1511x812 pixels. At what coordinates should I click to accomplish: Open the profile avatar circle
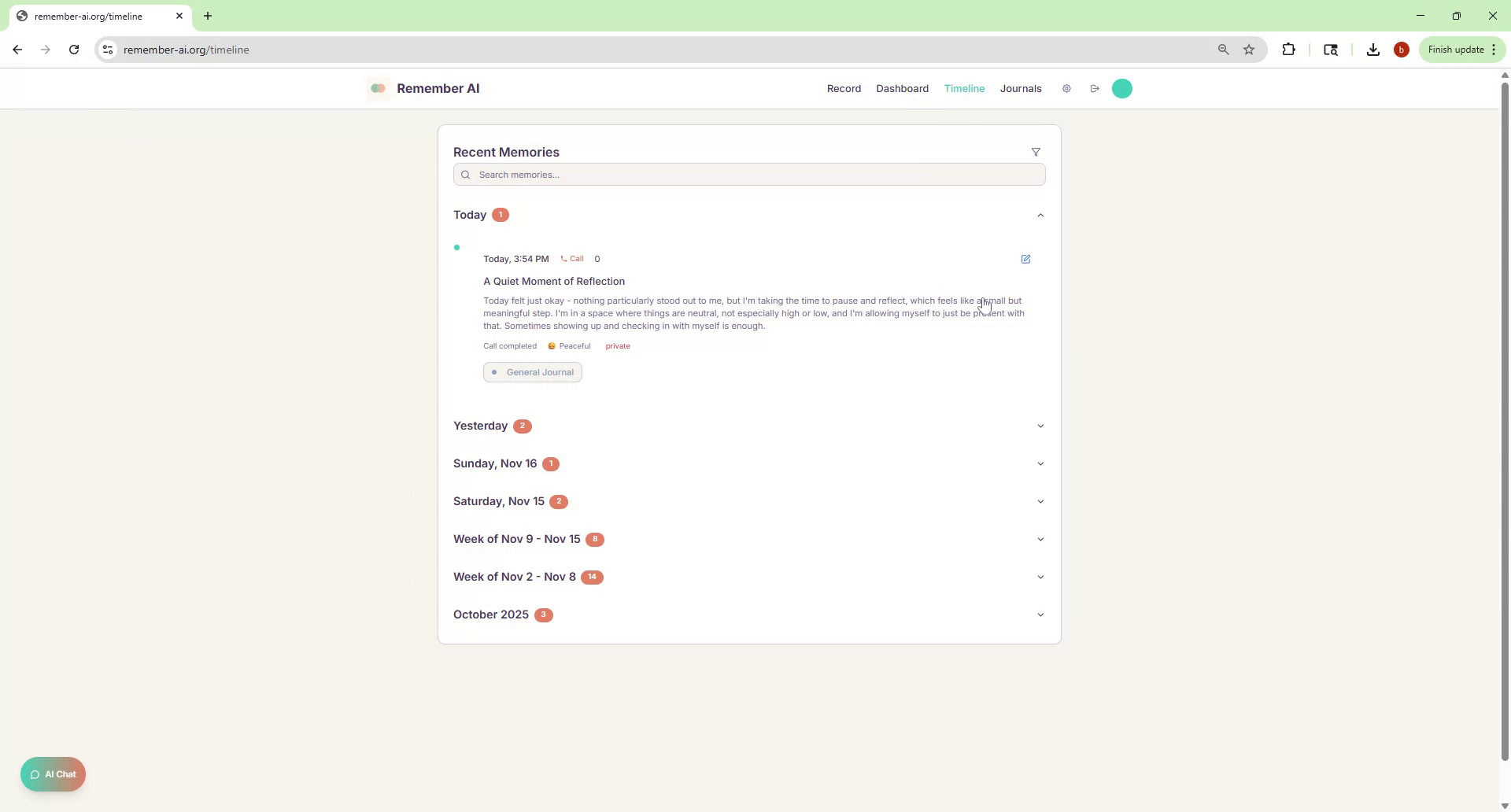[x=1121, y=88]
